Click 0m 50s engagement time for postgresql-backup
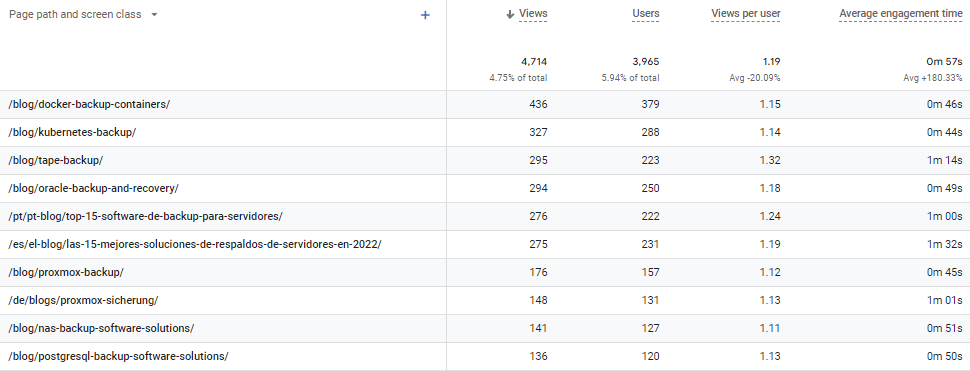 (945, 356)
